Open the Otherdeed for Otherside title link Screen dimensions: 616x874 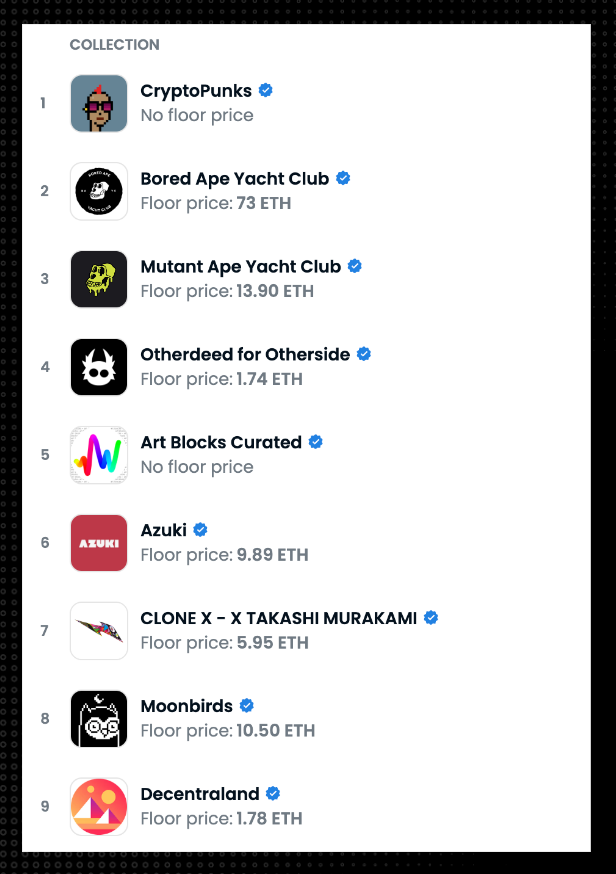[245, 355]
